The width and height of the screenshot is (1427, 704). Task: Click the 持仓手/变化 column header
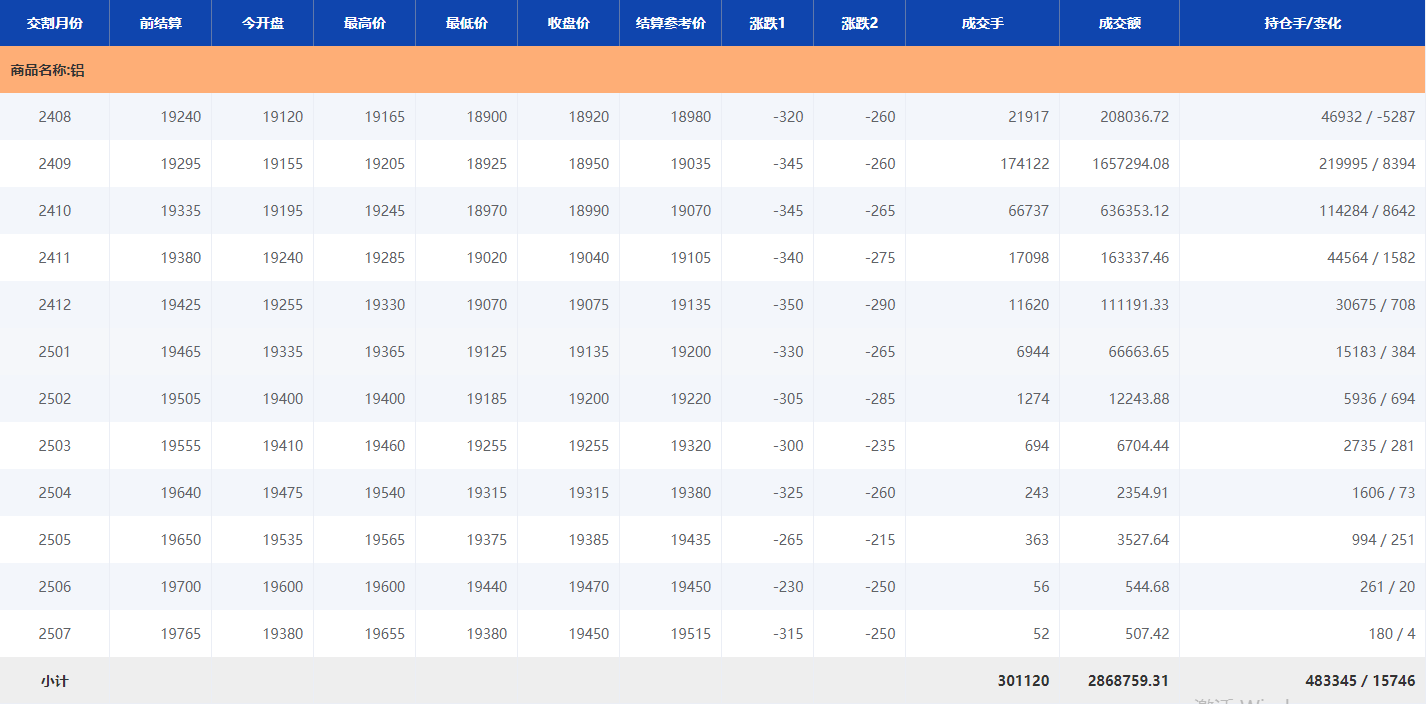(1302, 23)
